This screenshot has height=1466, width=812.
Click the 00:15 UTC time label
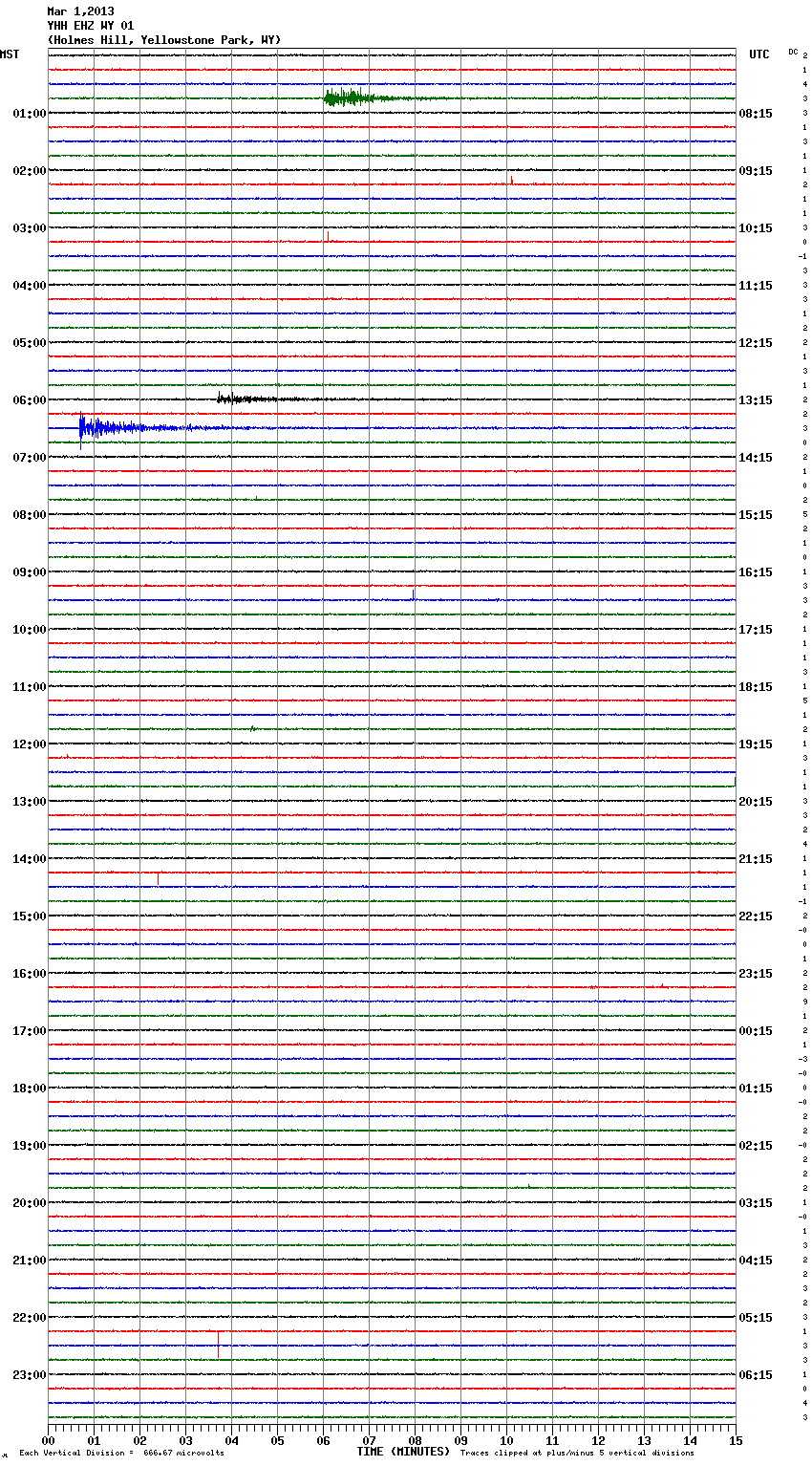tap(756, 1031)
